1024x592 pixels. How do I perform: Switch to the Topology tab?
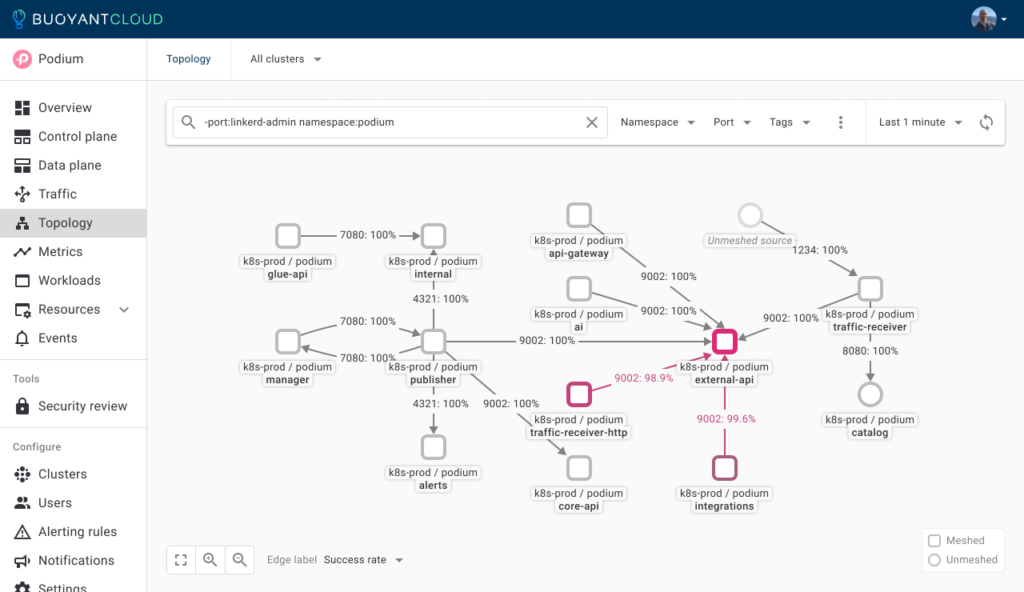189,59
